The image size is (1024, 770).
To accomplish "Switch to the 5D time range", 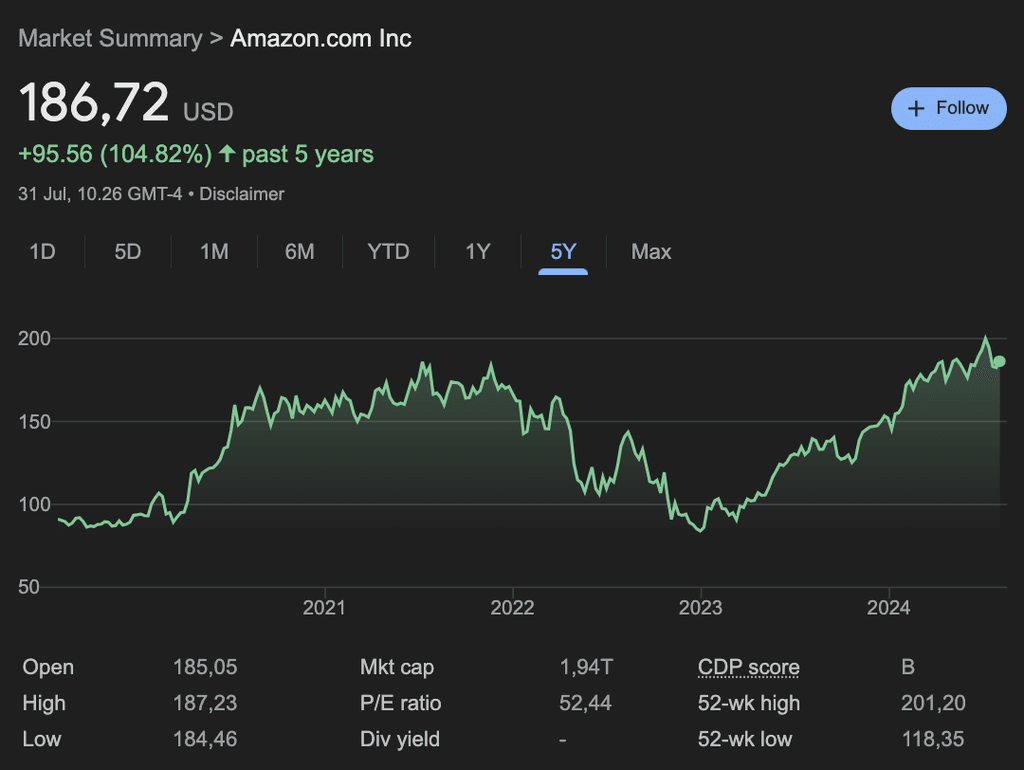I will (127, 252).
